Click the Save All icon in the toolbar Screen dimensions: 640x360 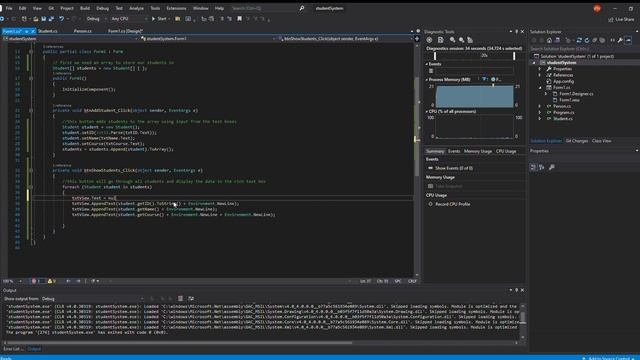point(51,19)
